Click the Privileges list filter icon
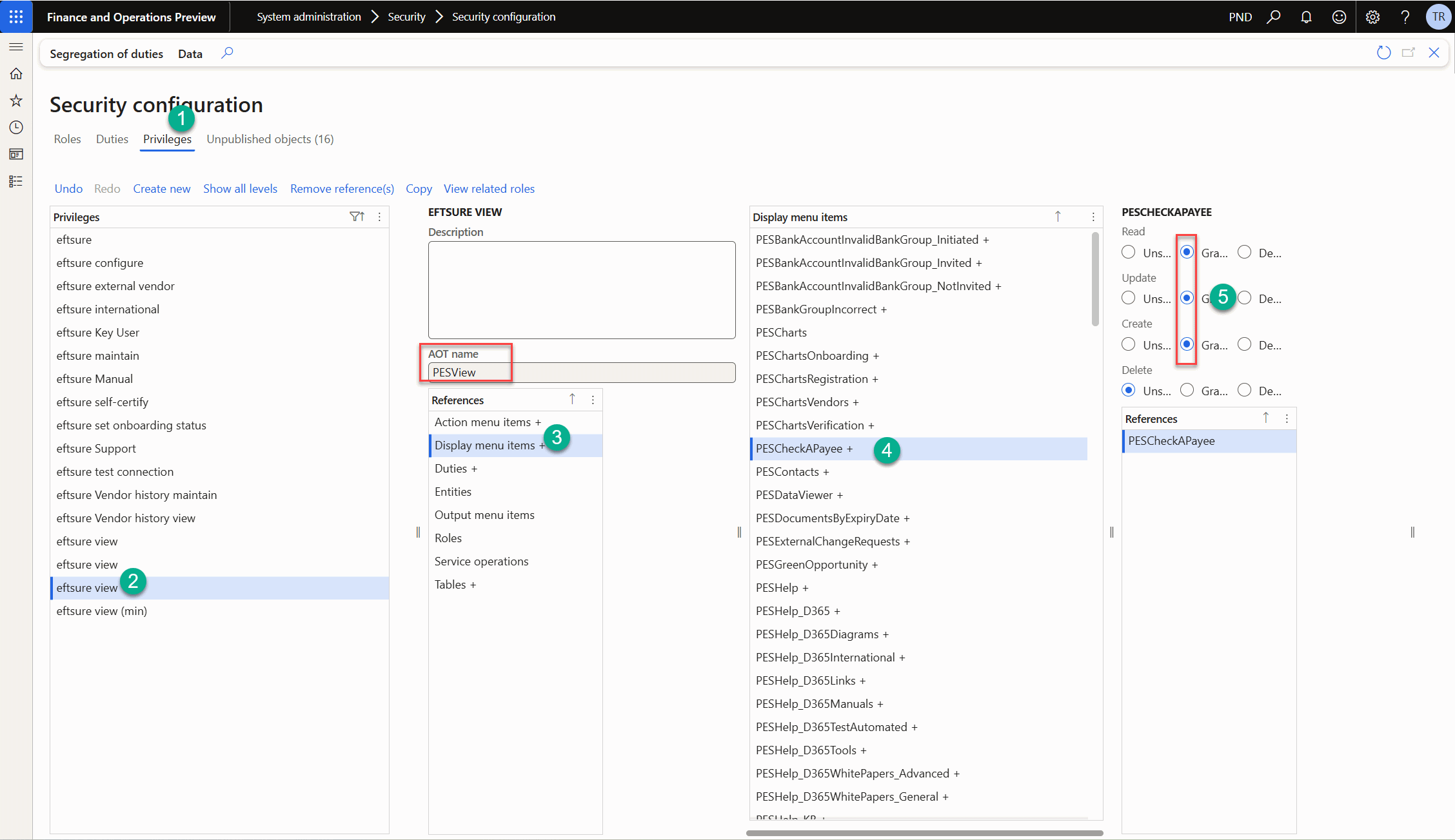Viewport: 1455px width, 840px height. click(x=357, y=217)
